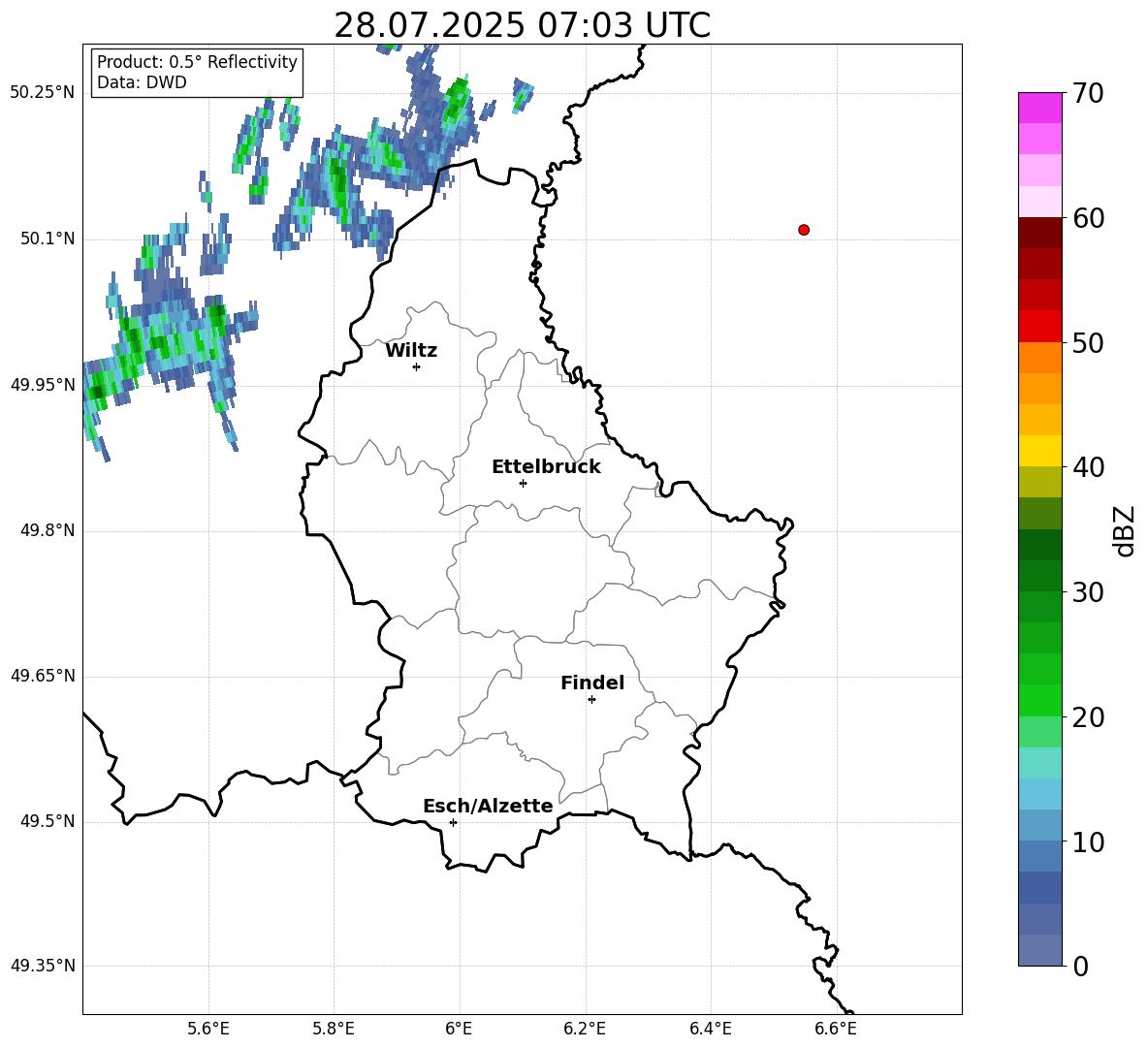The image size is (1148, 1048).
Task: Click the 'Data: DWD' text
Action: pos(142,82)
